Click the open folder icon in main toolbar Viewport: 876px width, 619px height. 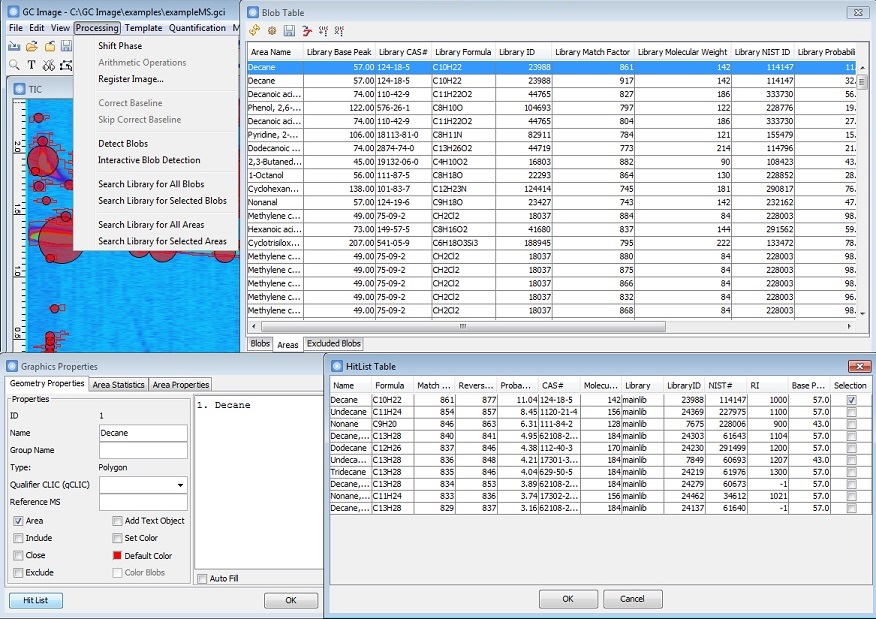coord(32,46)
